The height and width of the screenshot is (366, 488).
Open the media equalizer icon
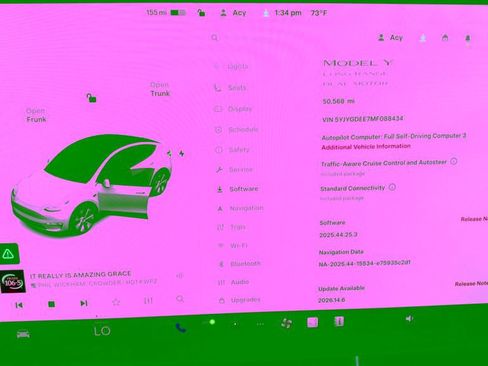pyautogui.click(x=148, y=300)
